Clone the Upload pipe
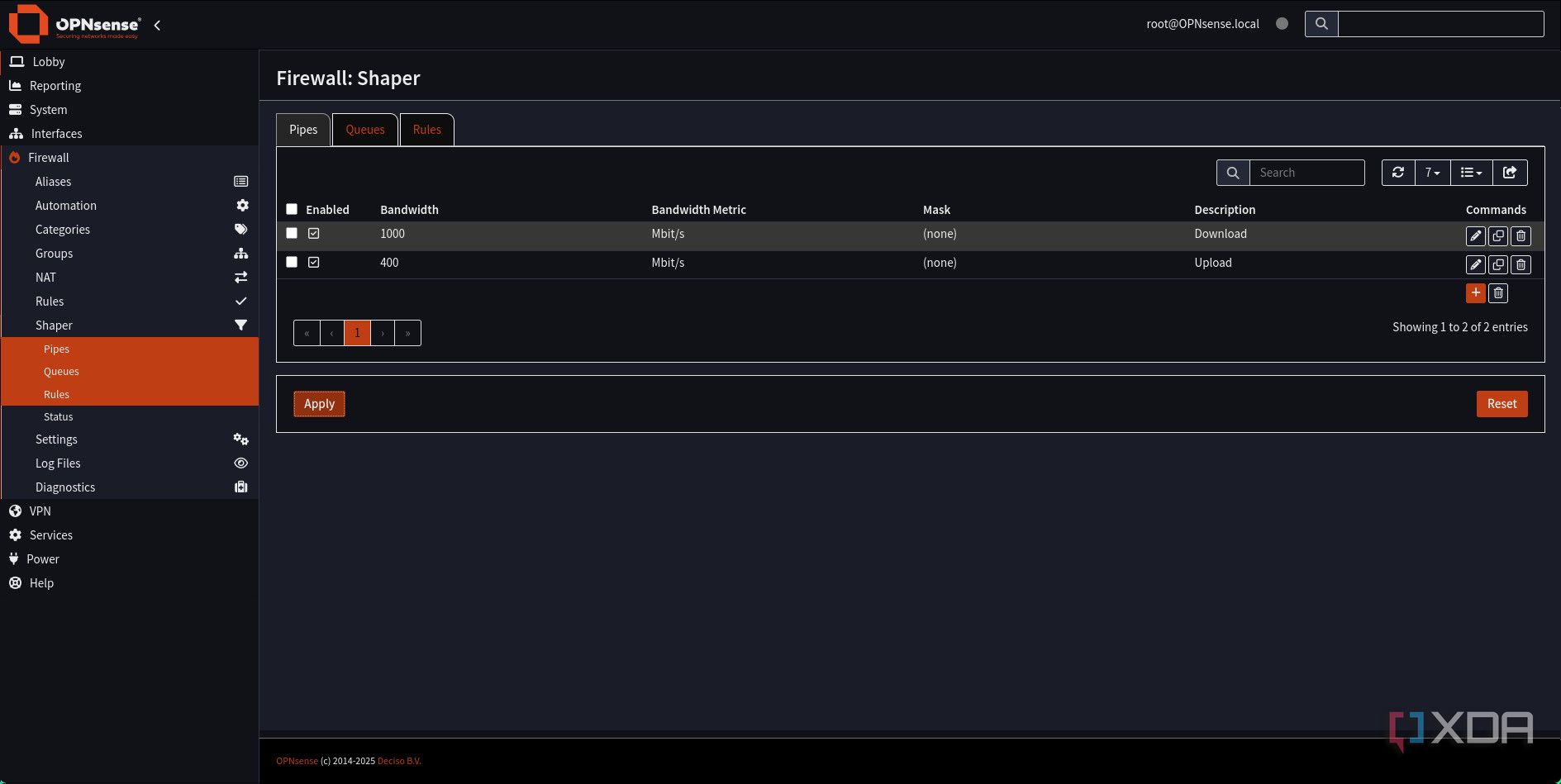The width and height of the screenshot is (1561, 784). 1498,264
